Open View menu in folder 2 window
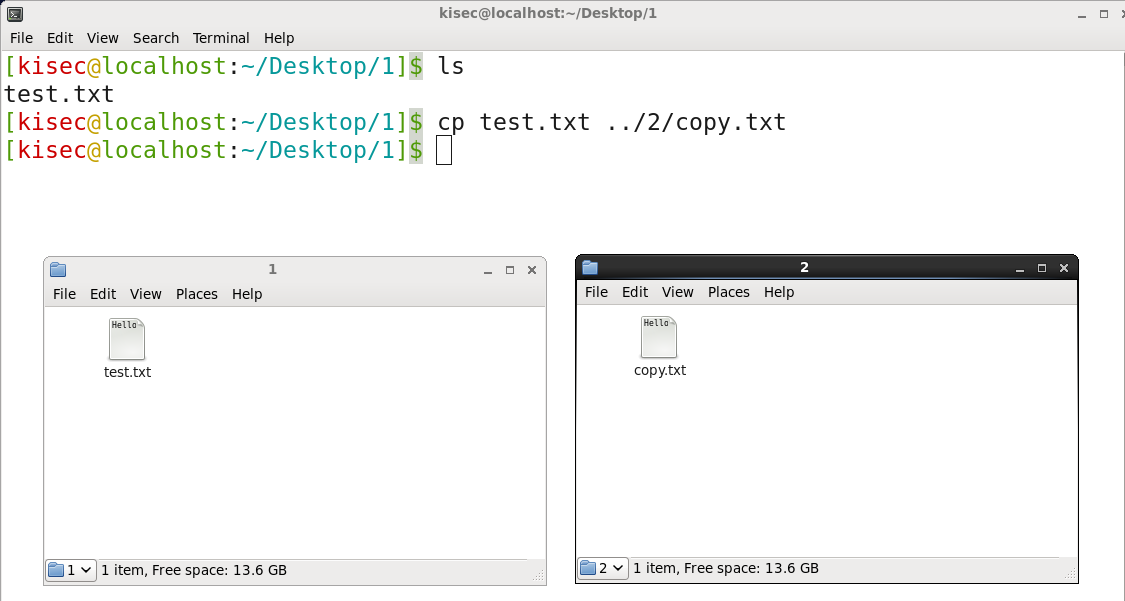The height and width of the screenshot is (601, 1125). [x=677, y=292]
